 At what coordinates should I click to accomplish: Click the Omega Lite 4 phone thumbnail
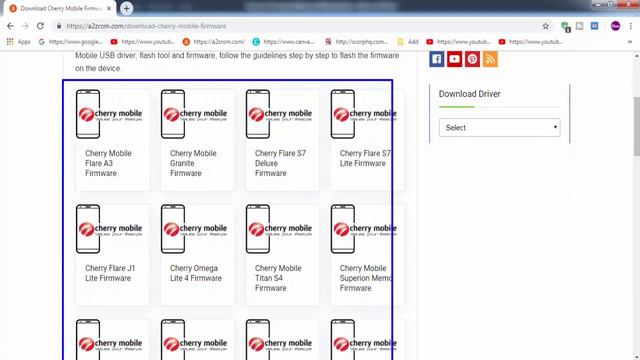(194, 229)
